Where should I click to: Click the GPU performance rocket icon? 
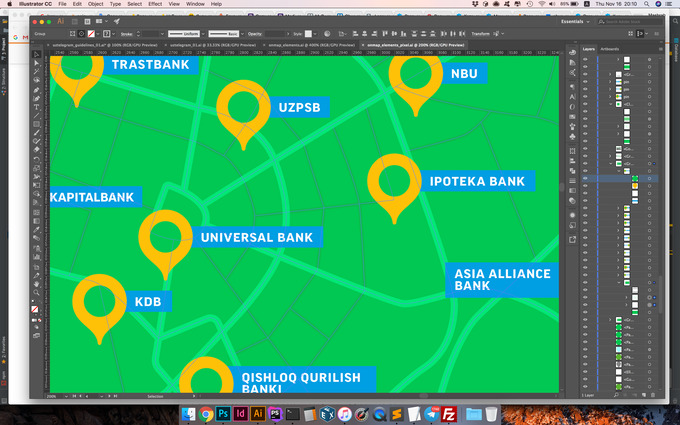point(115,20)
